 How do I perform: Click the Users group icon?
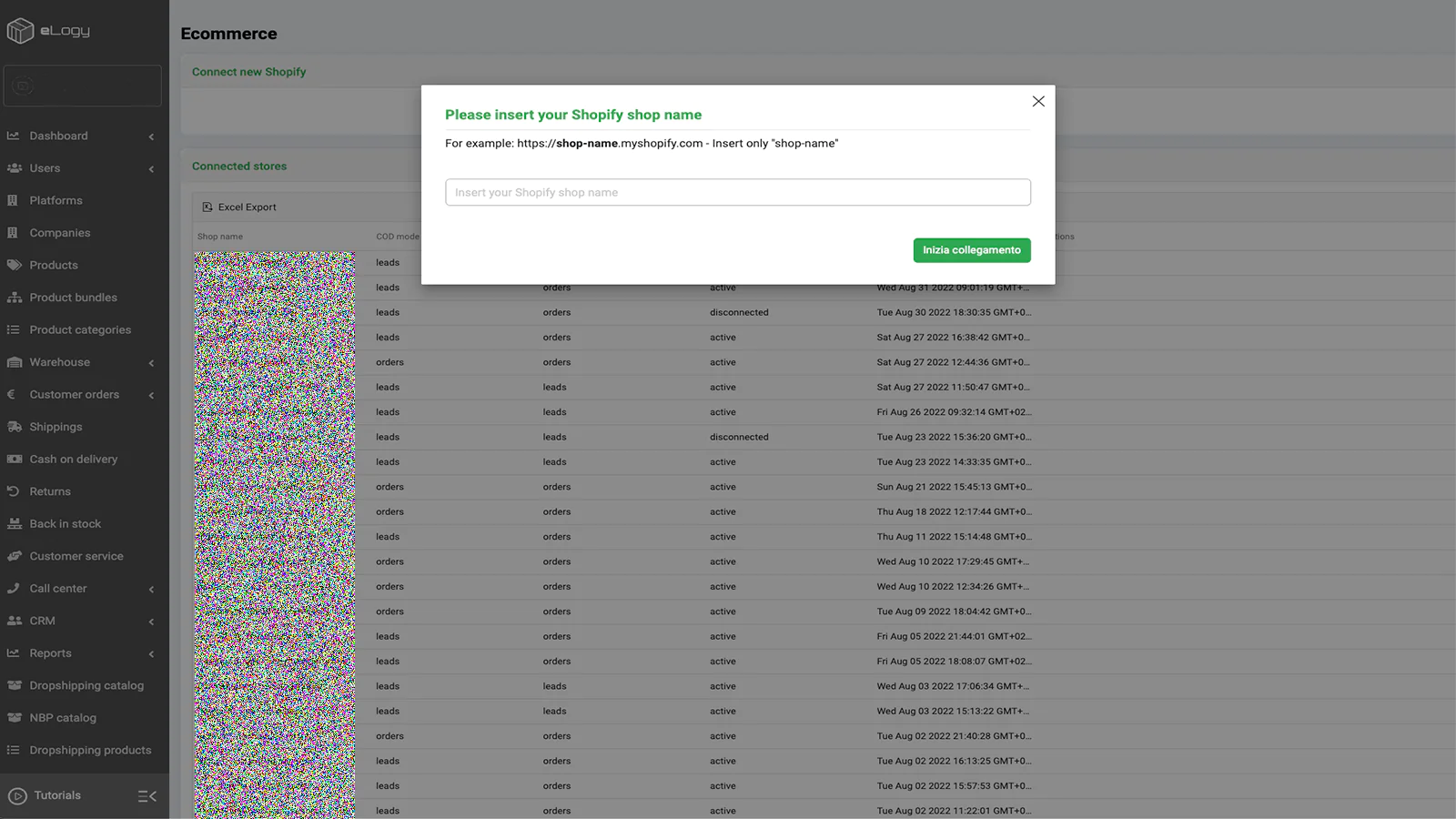14,168
